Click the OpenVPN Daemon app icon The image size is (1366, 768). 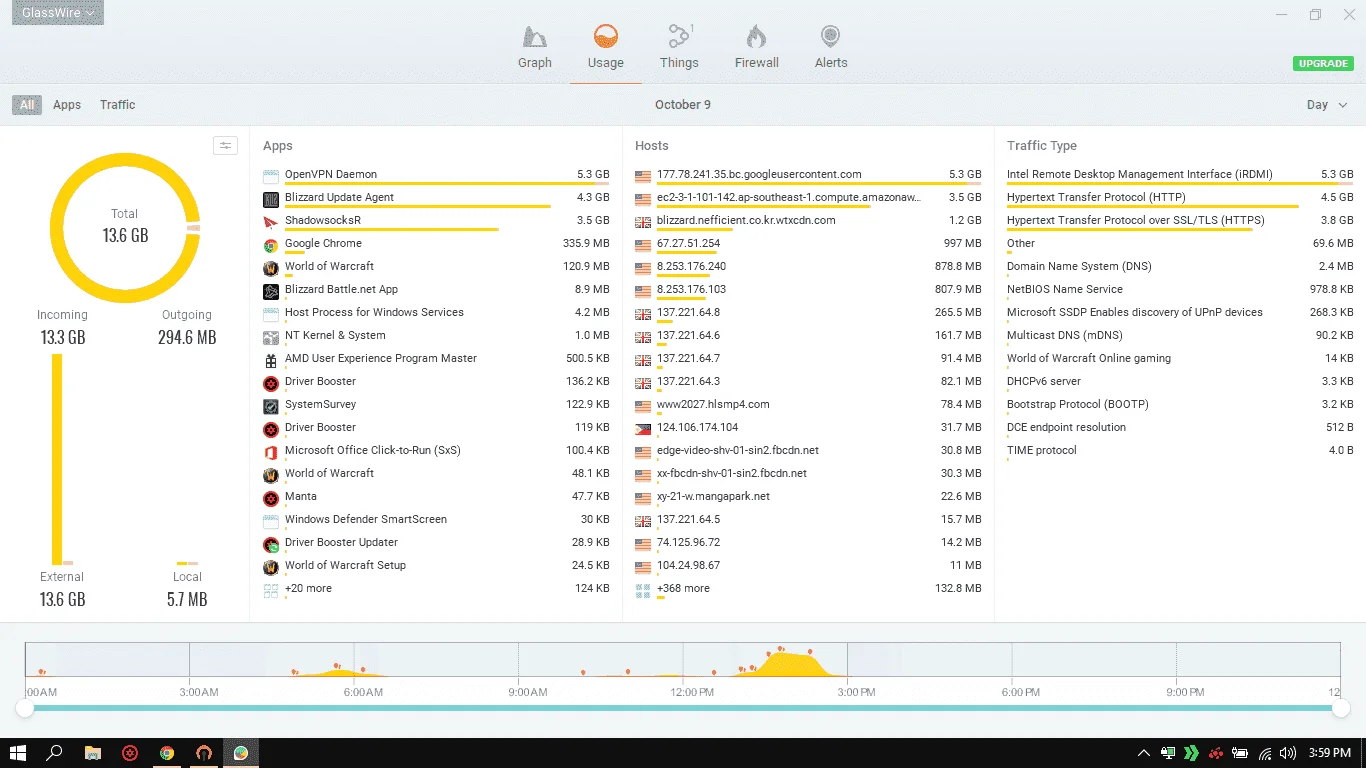(x=270, y=175)
